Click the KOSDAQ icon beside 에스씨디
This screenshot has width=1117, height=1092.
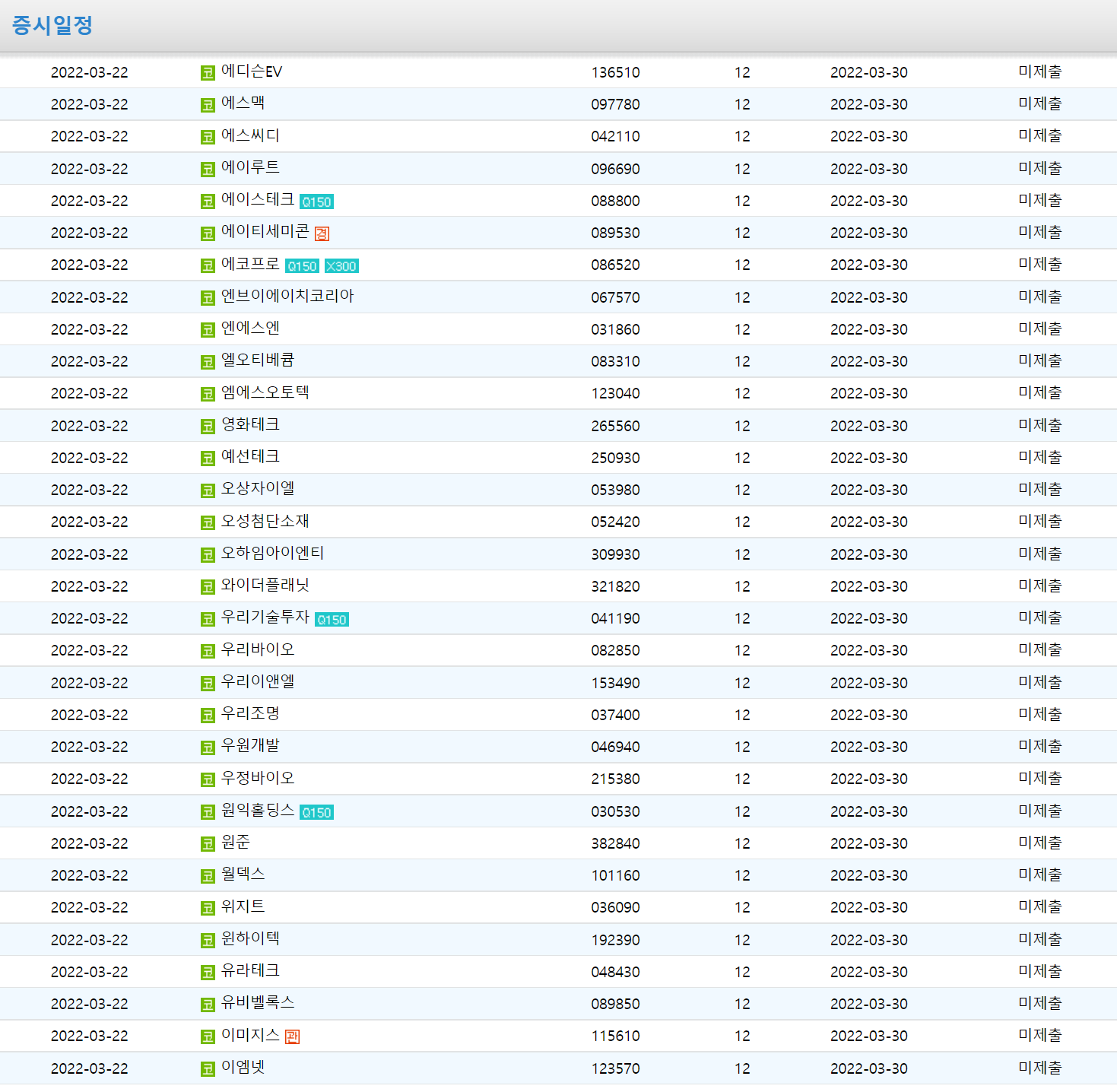coord(208,137)
